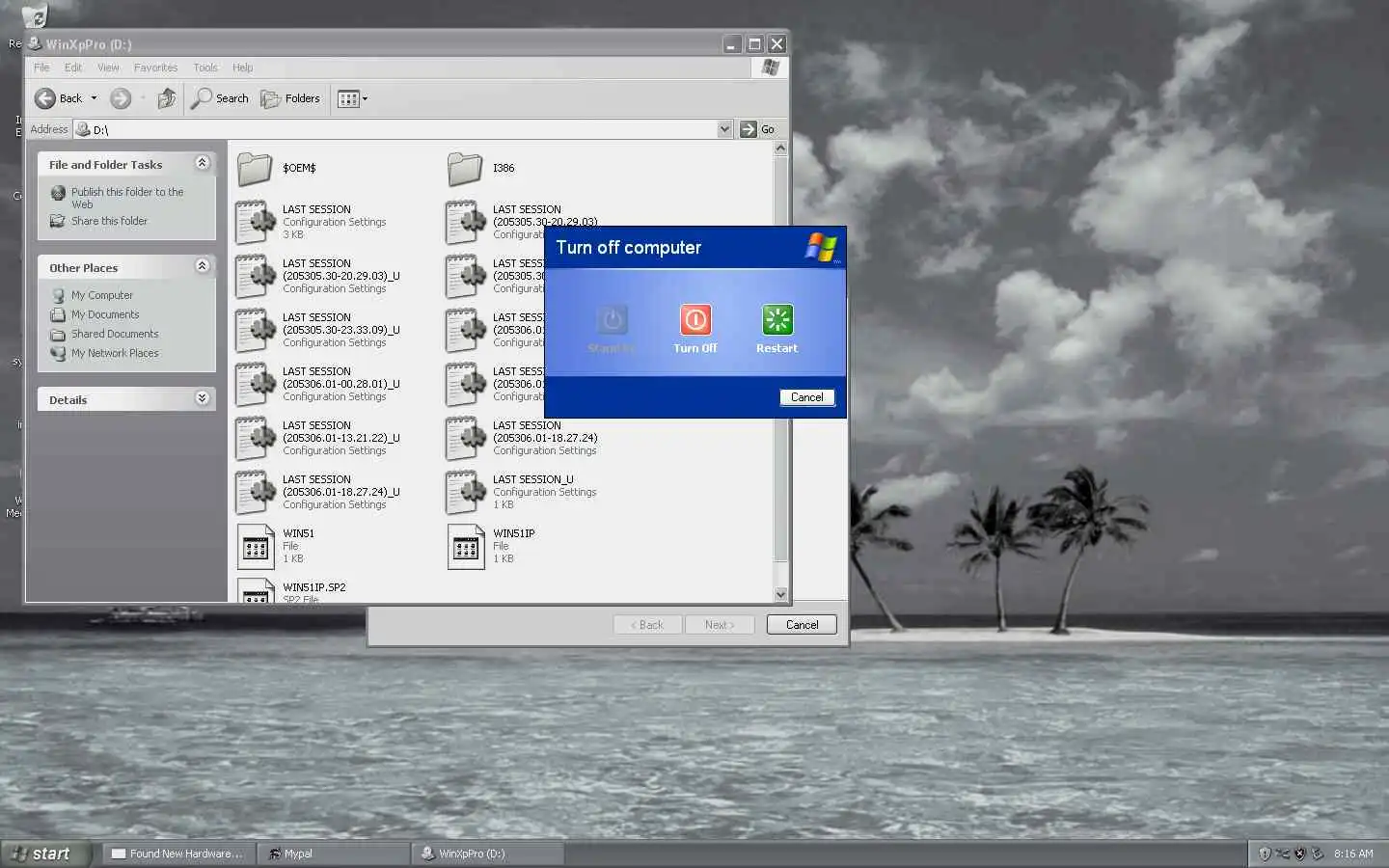Select the WIN51 file icon
This screenshot has height=868, width=1389.
[x=256, y=547]
